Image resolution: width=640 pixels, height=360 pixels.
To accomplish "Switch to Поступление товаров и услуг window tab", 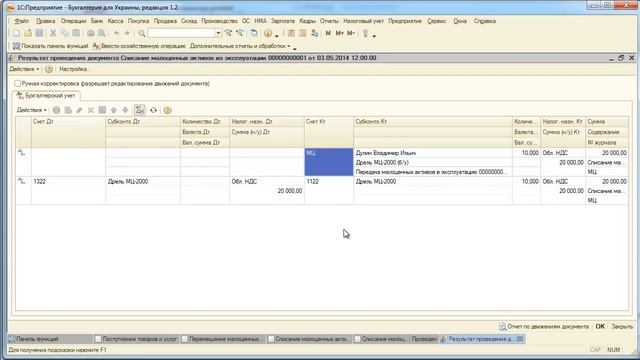I will pyautogui.click(x=136, y=339).
